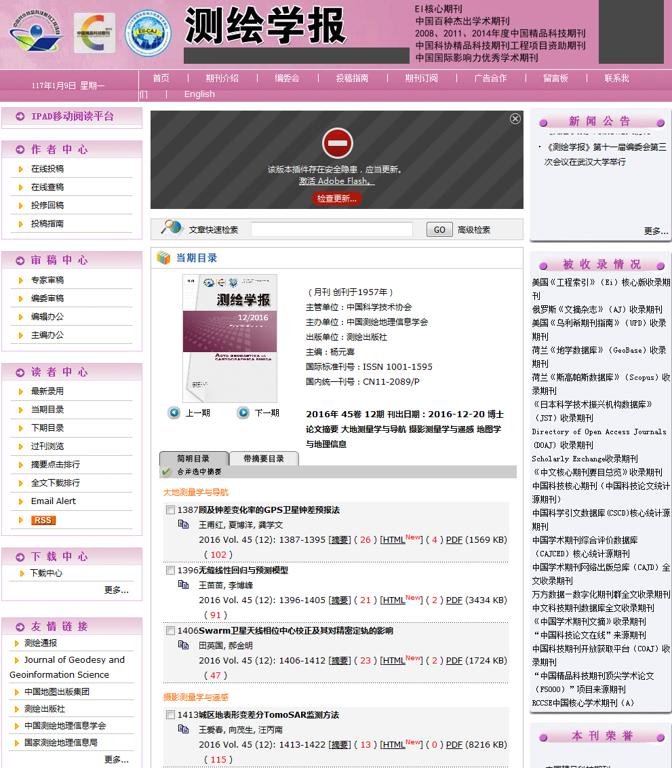Click the colorful C logo in header
The image size is (672, 768).
(x=94, y=33)
